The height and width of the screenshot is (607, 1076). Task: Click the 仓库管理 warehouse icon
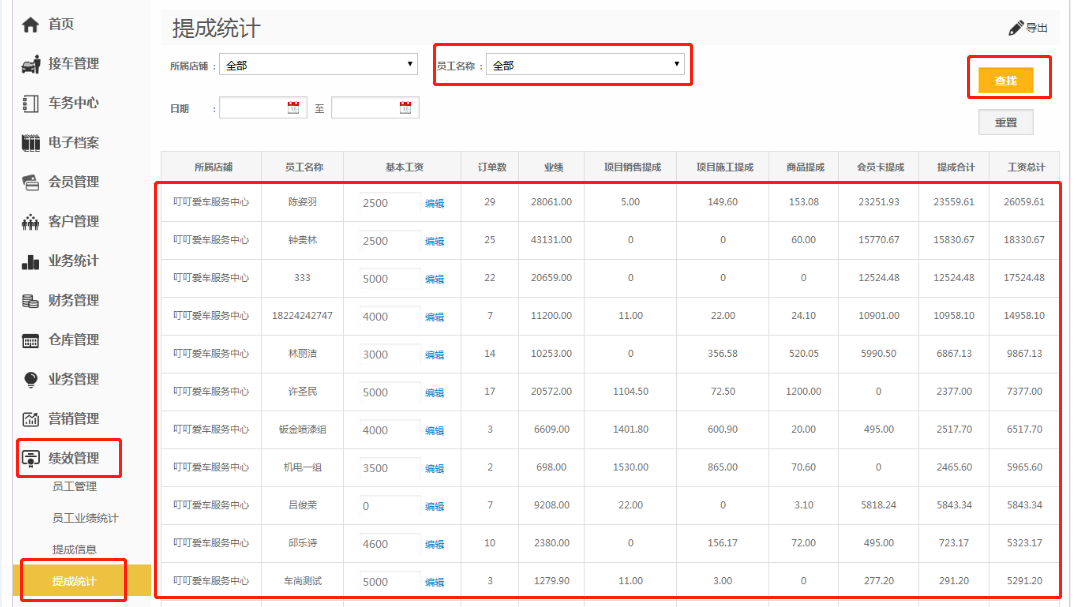click(x=31, y=340)
